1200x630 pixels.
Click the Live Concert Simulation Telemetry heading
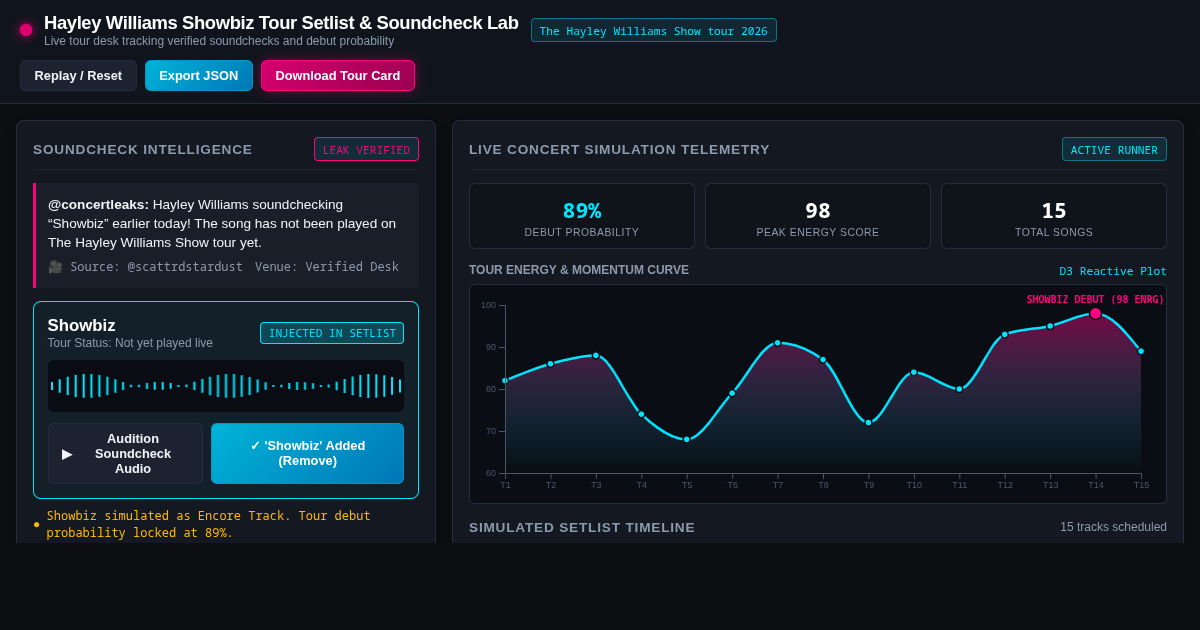click(x=619, y=149)
